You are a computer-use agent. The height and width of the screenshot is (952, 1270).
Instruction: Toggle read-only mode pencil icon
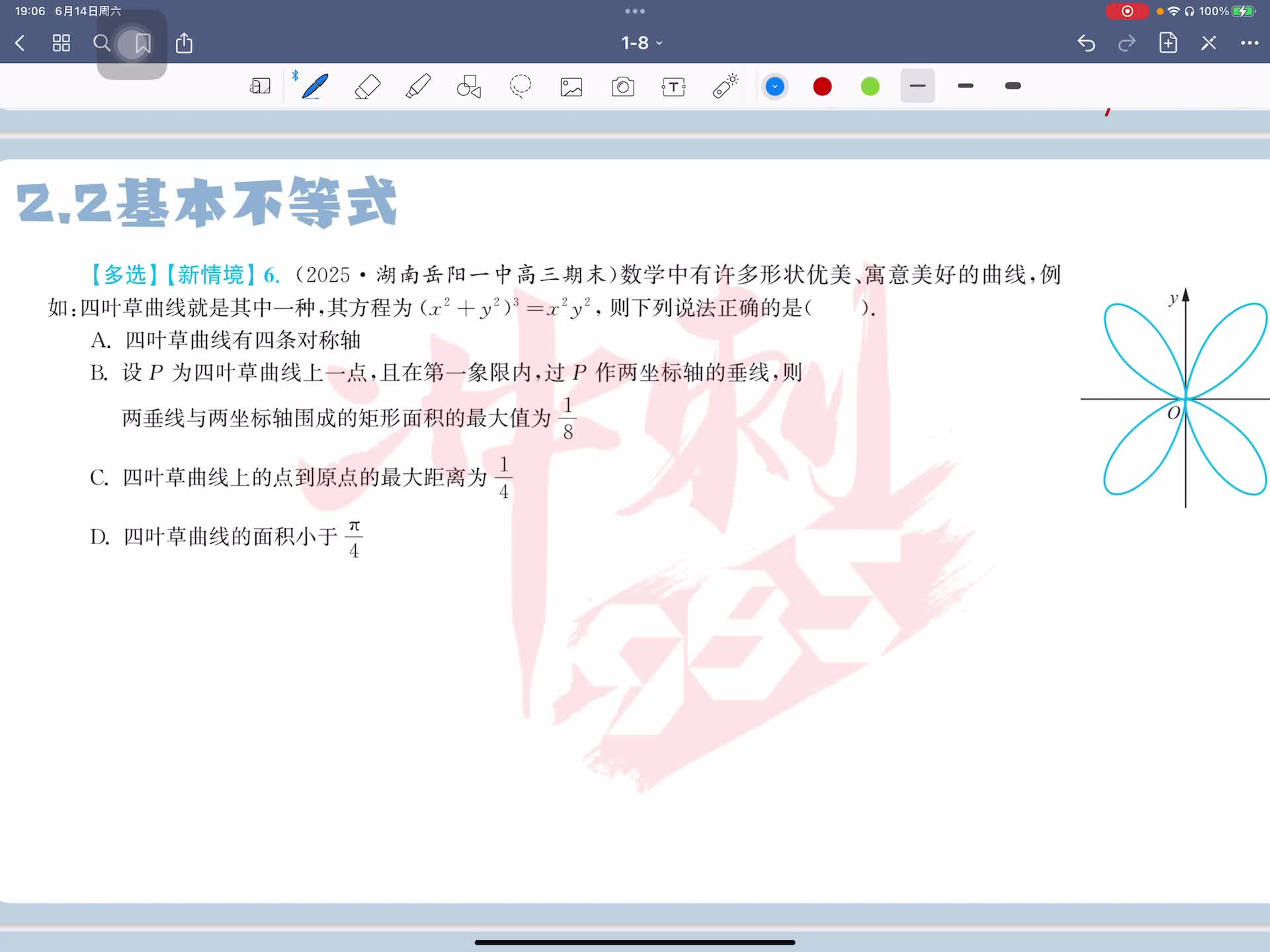1208,44
